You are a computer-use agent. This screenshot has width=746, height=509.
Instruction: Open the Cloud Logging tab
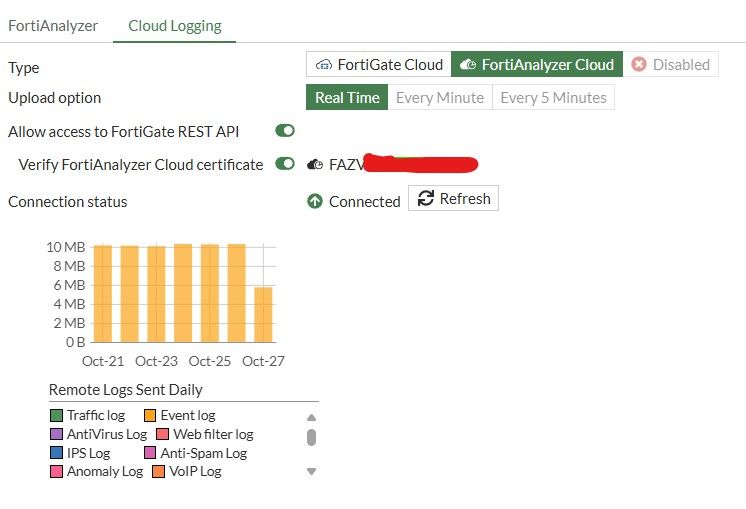(175, 26)
